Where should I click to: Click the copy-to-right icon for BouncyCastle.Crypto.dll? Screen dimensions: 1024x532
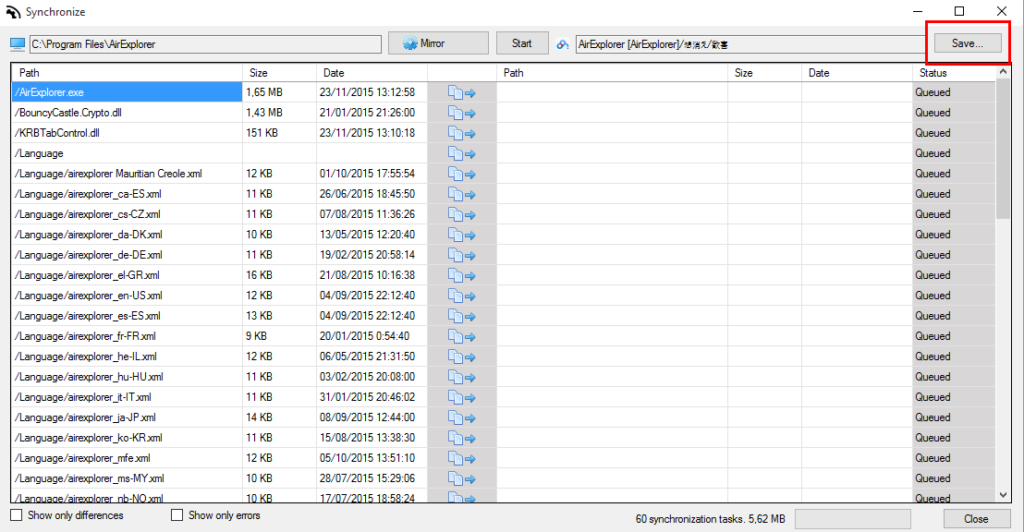[x=462, y=113]
